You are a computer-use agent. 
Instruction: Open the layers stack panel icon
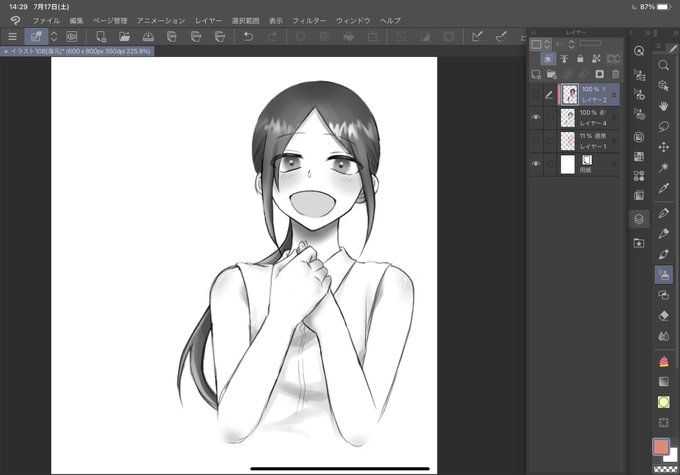(639, 219)
